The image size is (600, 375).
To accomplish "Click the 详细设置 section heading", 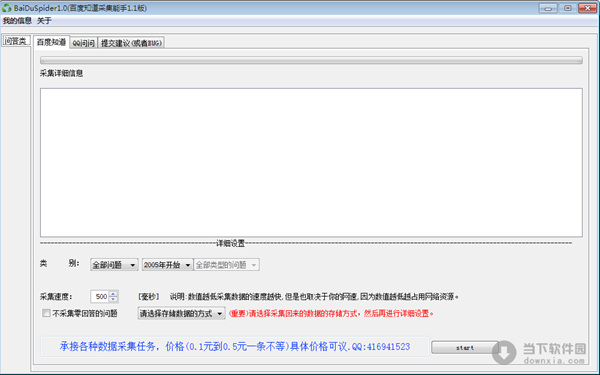I will (x=230, y=243).
